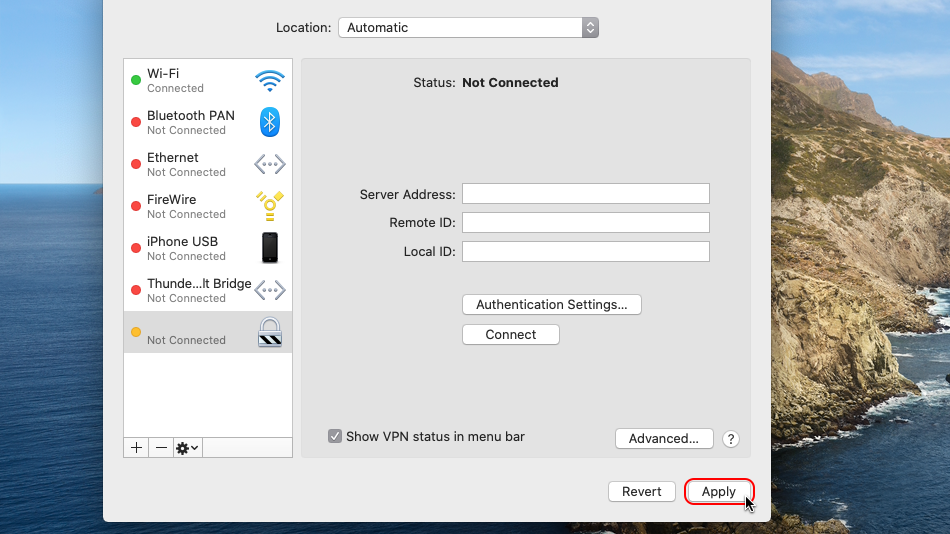Click the iPhone USB phone icon
The width and height of the screenshot is (950, 534).
click(x=269, y=247)
